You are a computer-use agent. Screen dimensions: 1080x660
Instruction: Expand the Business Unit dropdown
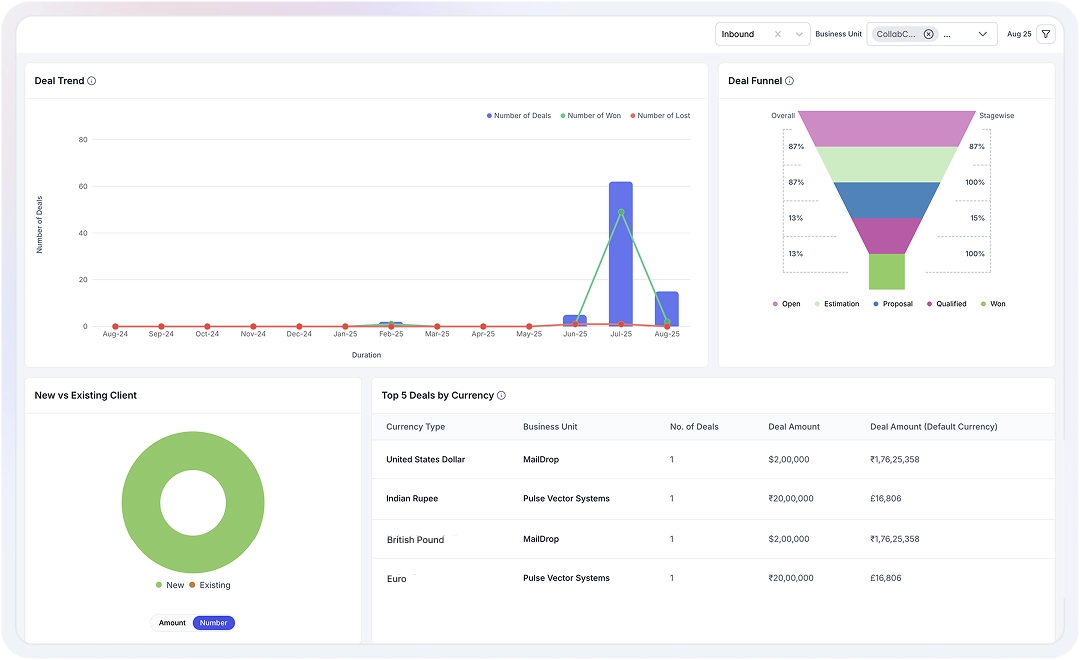[x=982, y=33]
